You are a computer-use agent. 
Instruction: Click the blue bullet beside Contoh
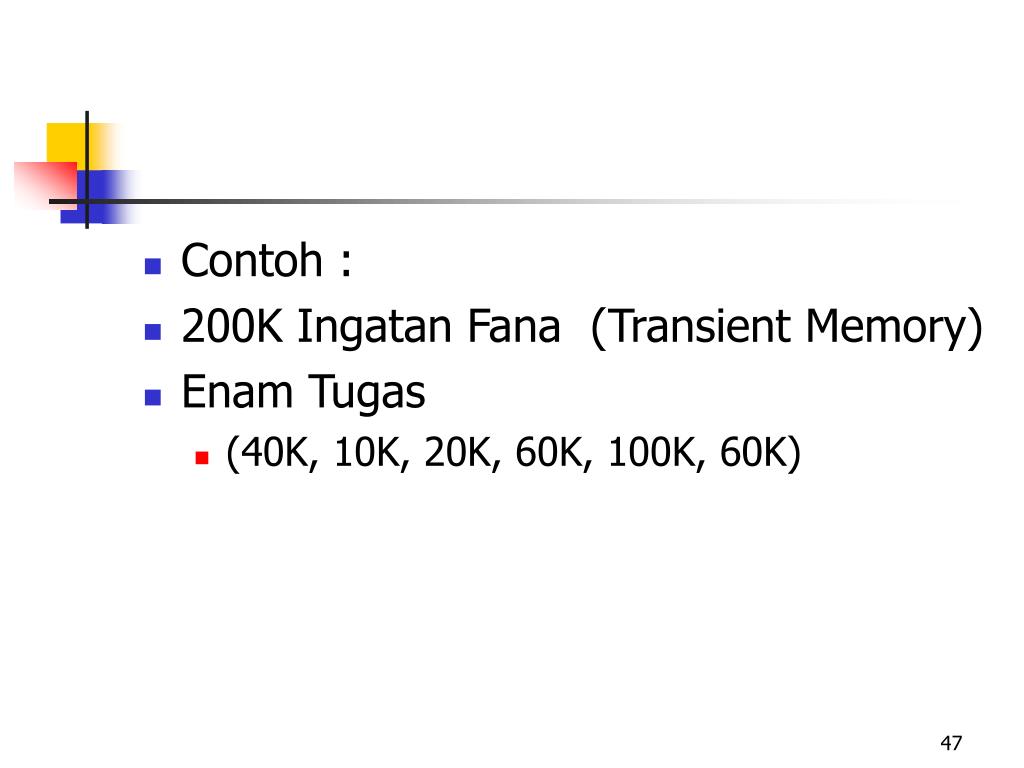click(x=153, y=266)
